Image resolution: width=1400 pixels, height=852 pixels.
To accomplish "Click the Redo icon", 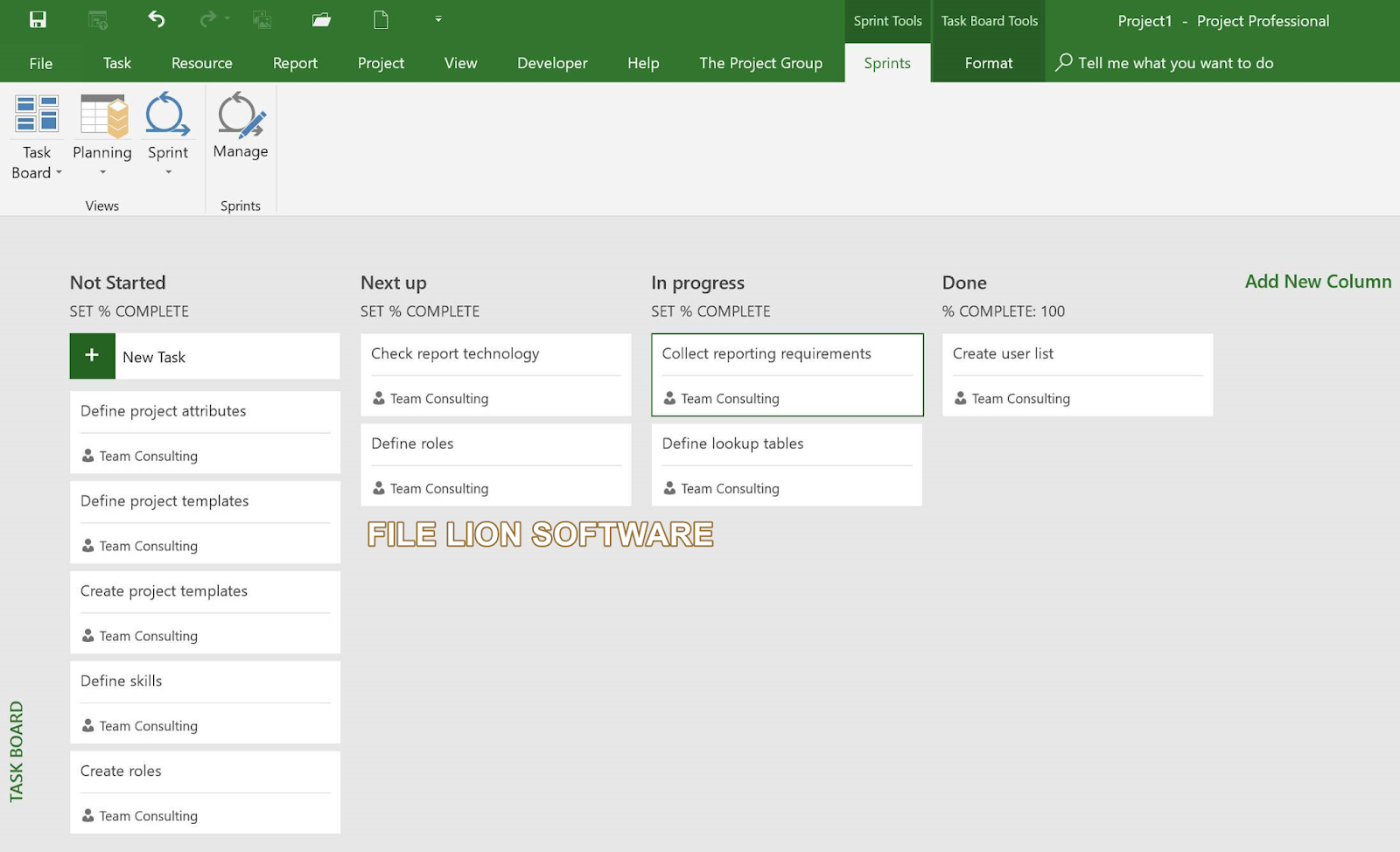I will coord(207,19).
